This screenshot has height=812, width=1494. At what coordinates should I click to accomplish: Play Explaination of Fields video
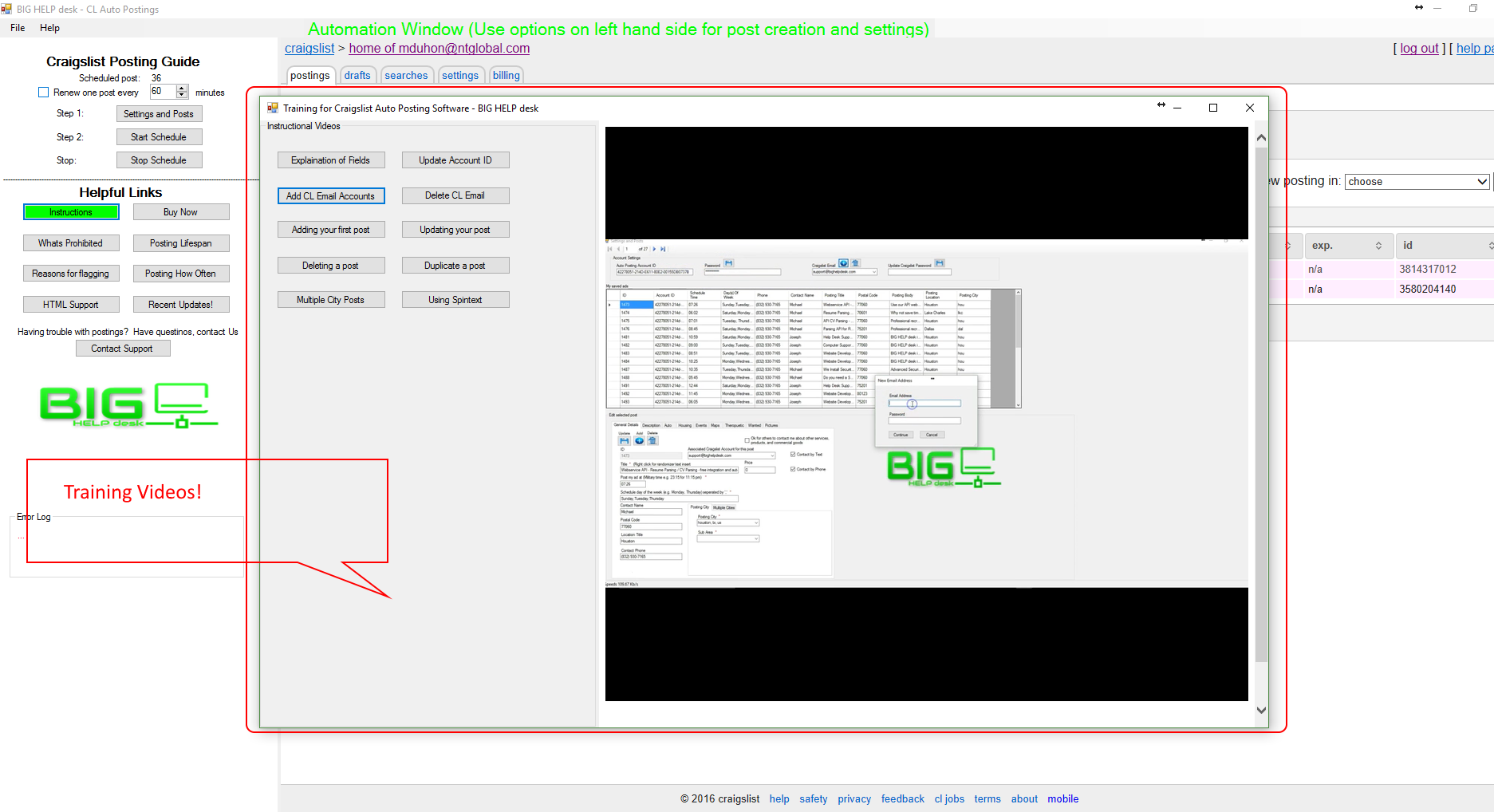click(x=331, y=160)
